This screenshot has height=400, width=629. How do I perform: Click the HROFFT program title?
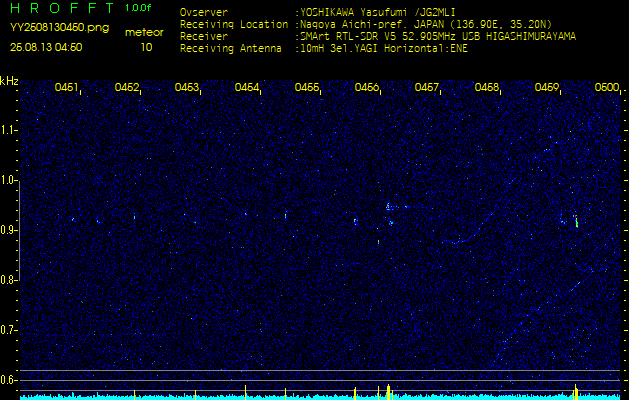click(62, 8)
